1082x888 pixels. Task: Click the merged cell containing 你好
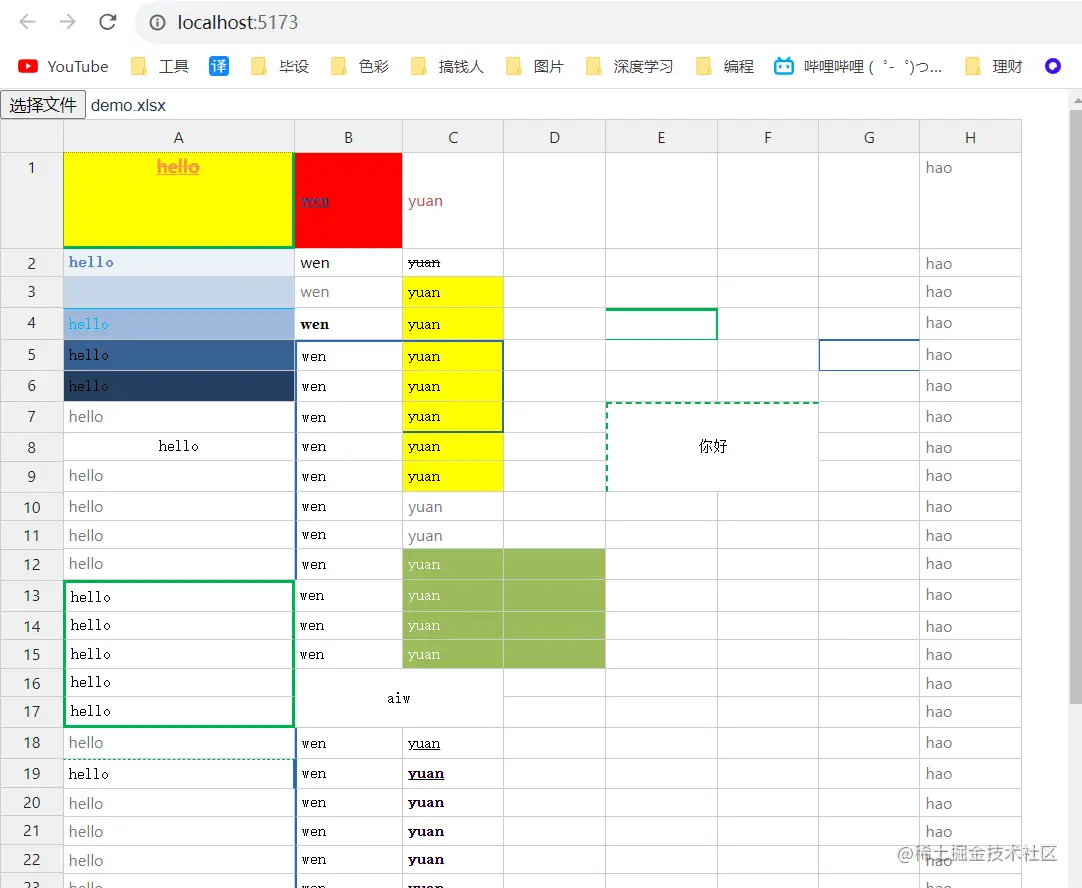coord(712,446)
